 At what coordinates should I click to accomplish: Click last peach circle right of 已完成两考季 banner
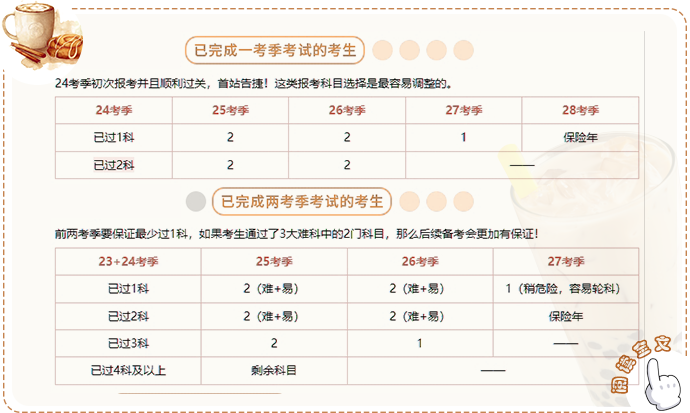464,201
